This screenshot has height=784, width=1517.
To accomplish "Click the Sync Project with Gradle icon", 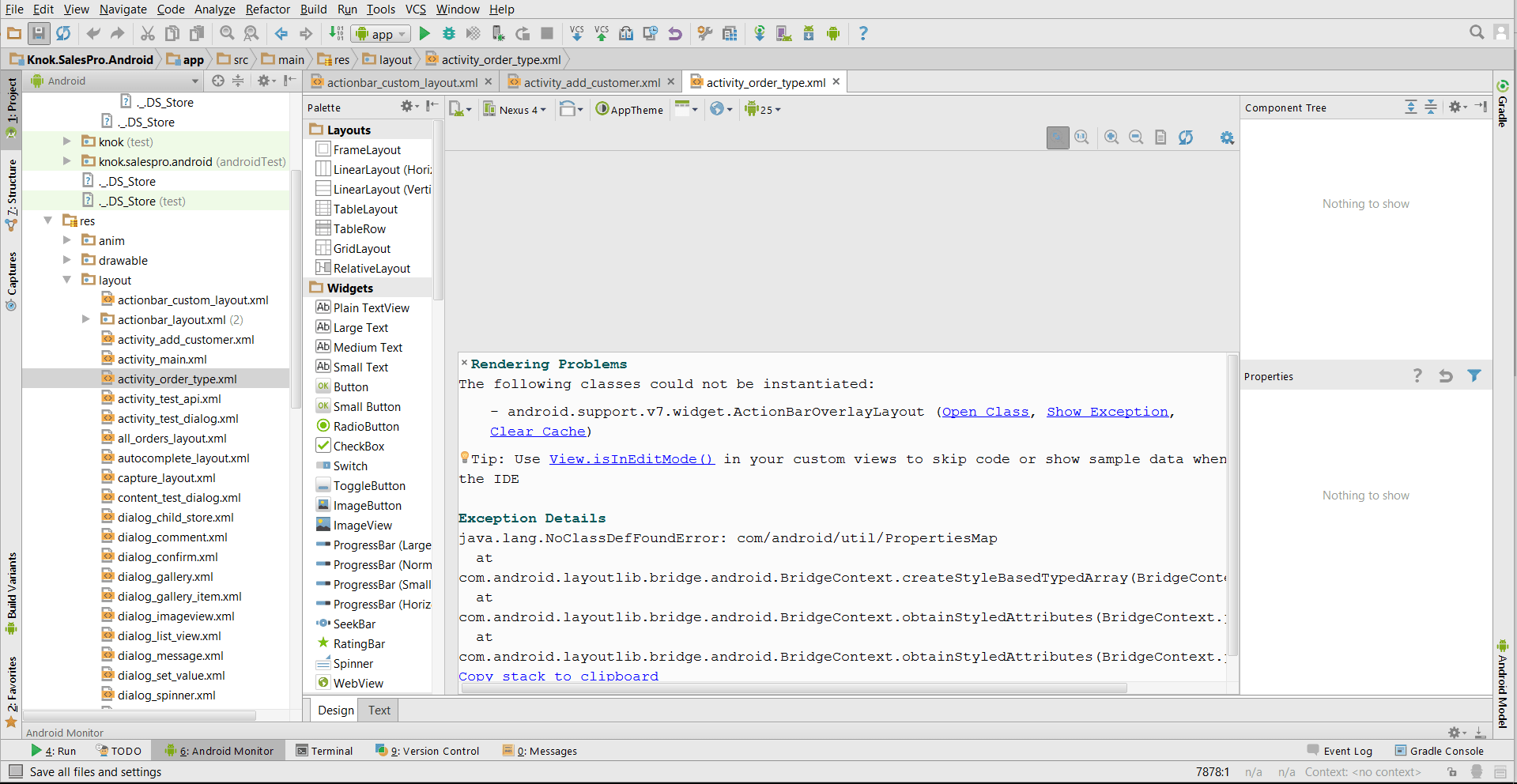I will click(759, 33).
